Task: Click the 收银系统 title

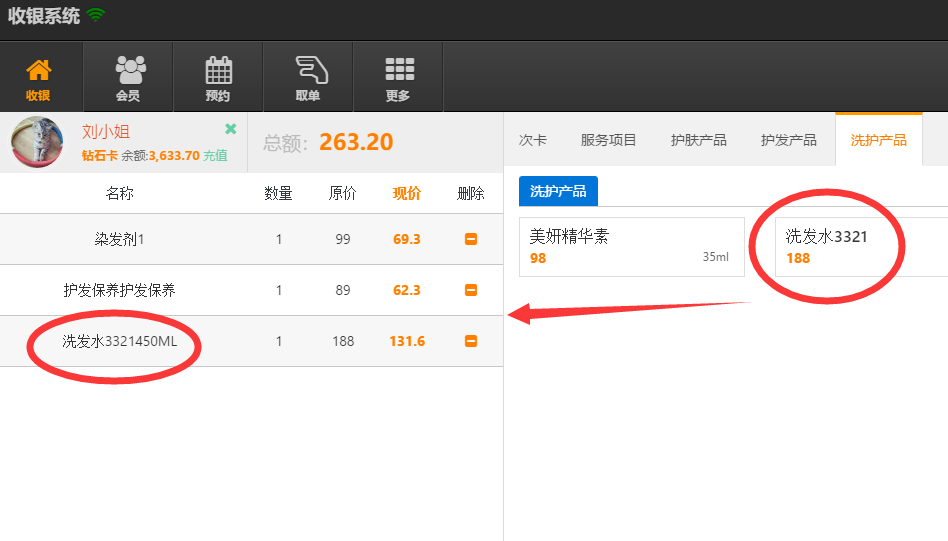Action: pyautogui.click(x=44, y=16)
